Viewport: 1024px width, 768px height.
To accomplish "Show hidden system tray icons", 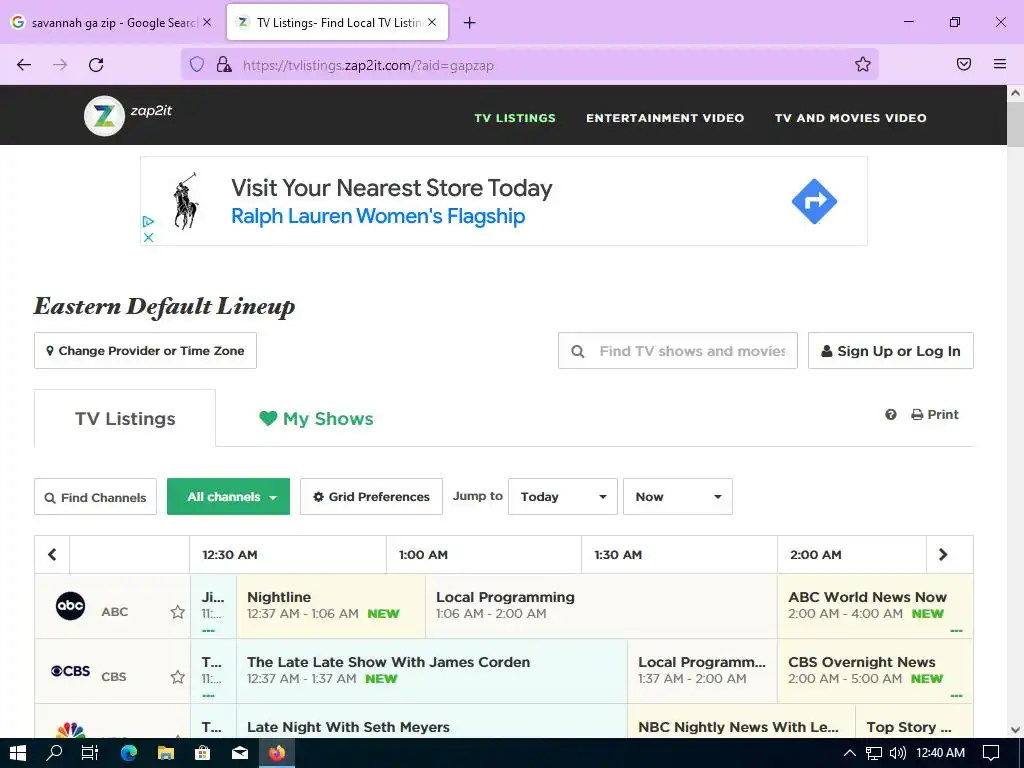I will click(x=849, y=753).
